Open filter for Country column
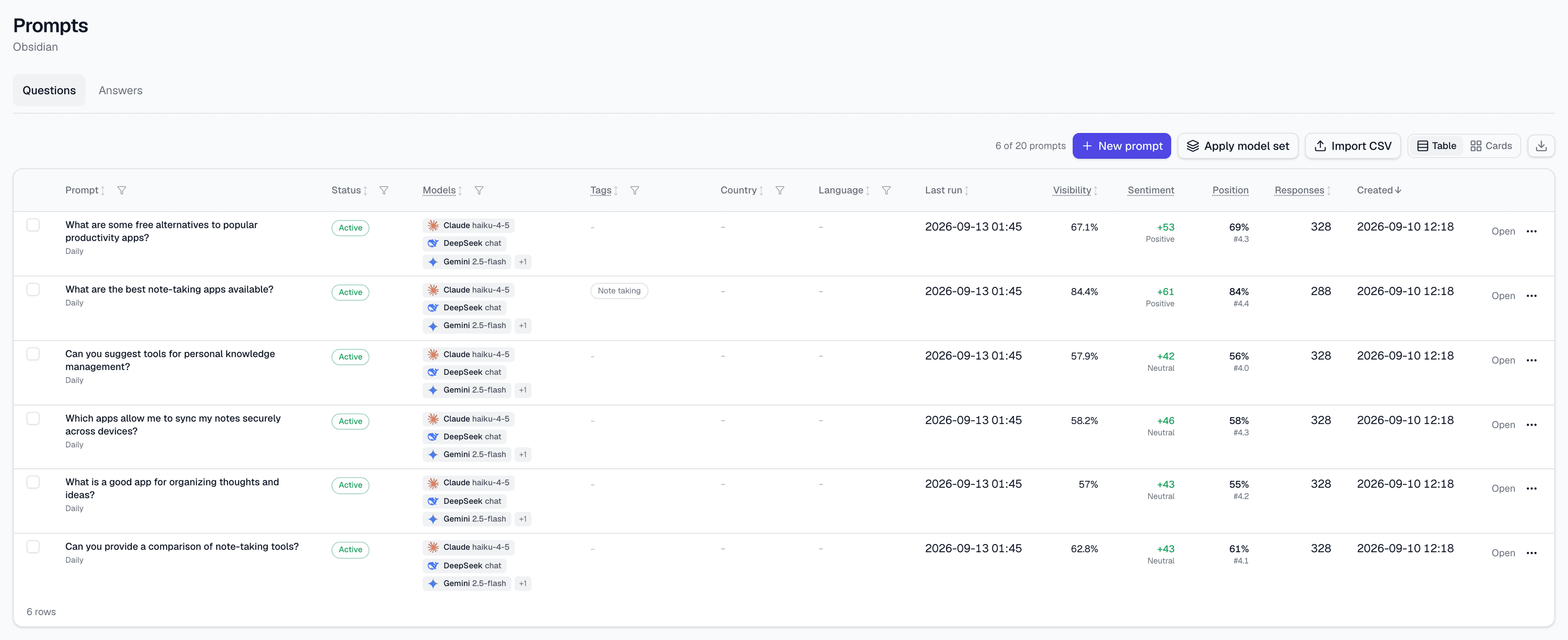This screenshot has width=1568, height=640. point(780,191)
